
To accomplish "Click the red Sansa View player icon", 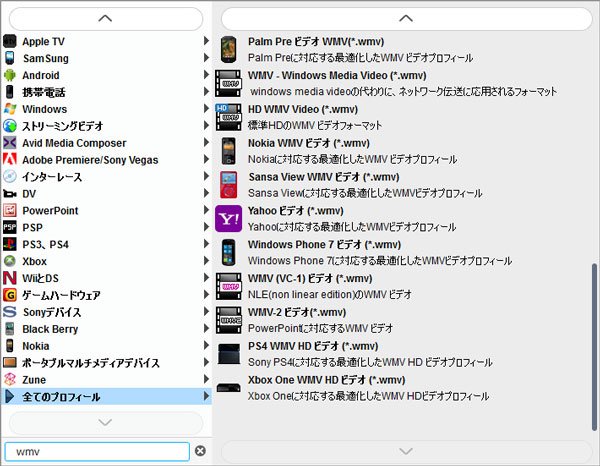I will [228, 185].
